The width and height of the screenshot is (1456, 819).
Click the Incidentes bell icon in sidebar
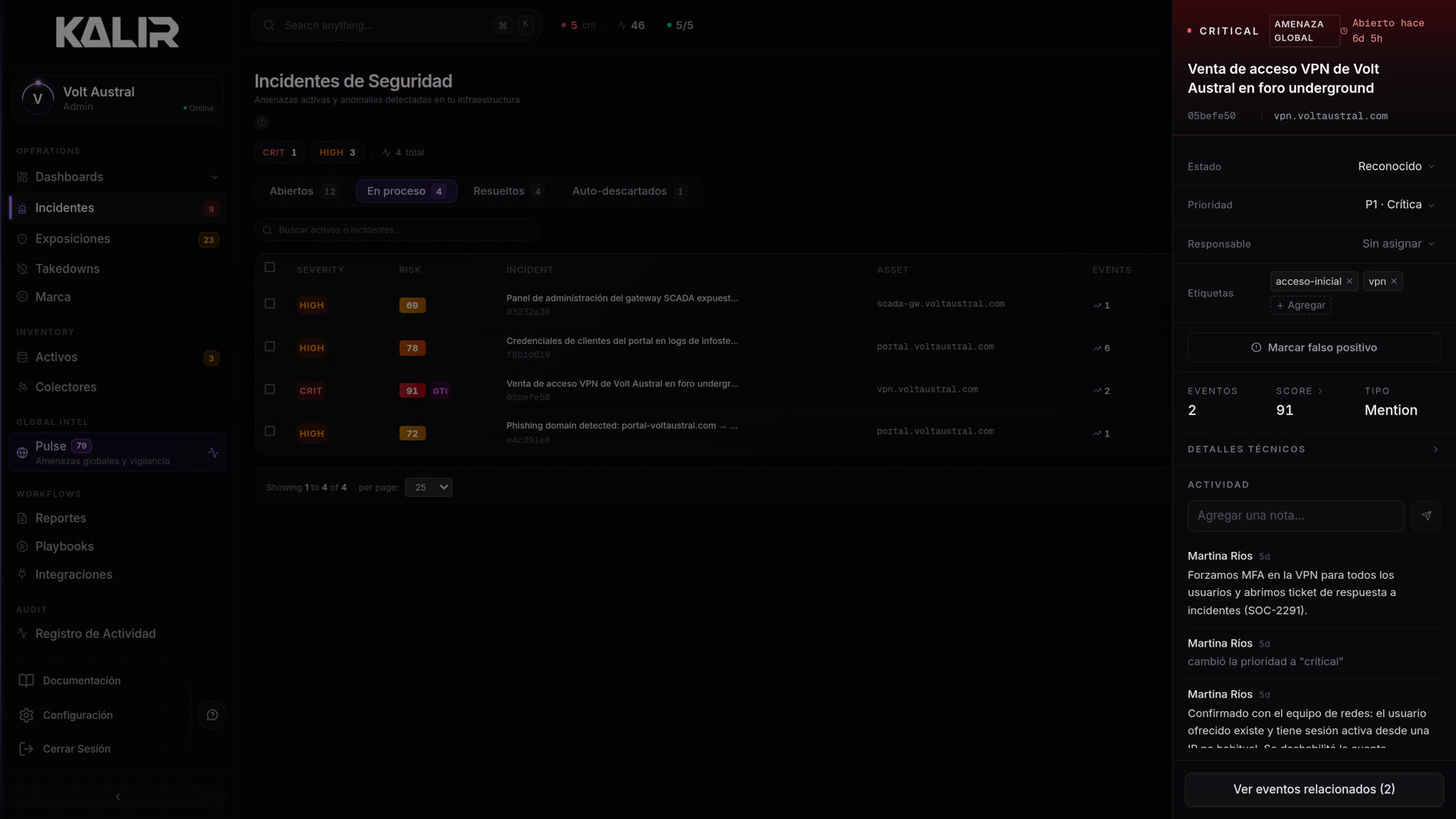[23, 209]
